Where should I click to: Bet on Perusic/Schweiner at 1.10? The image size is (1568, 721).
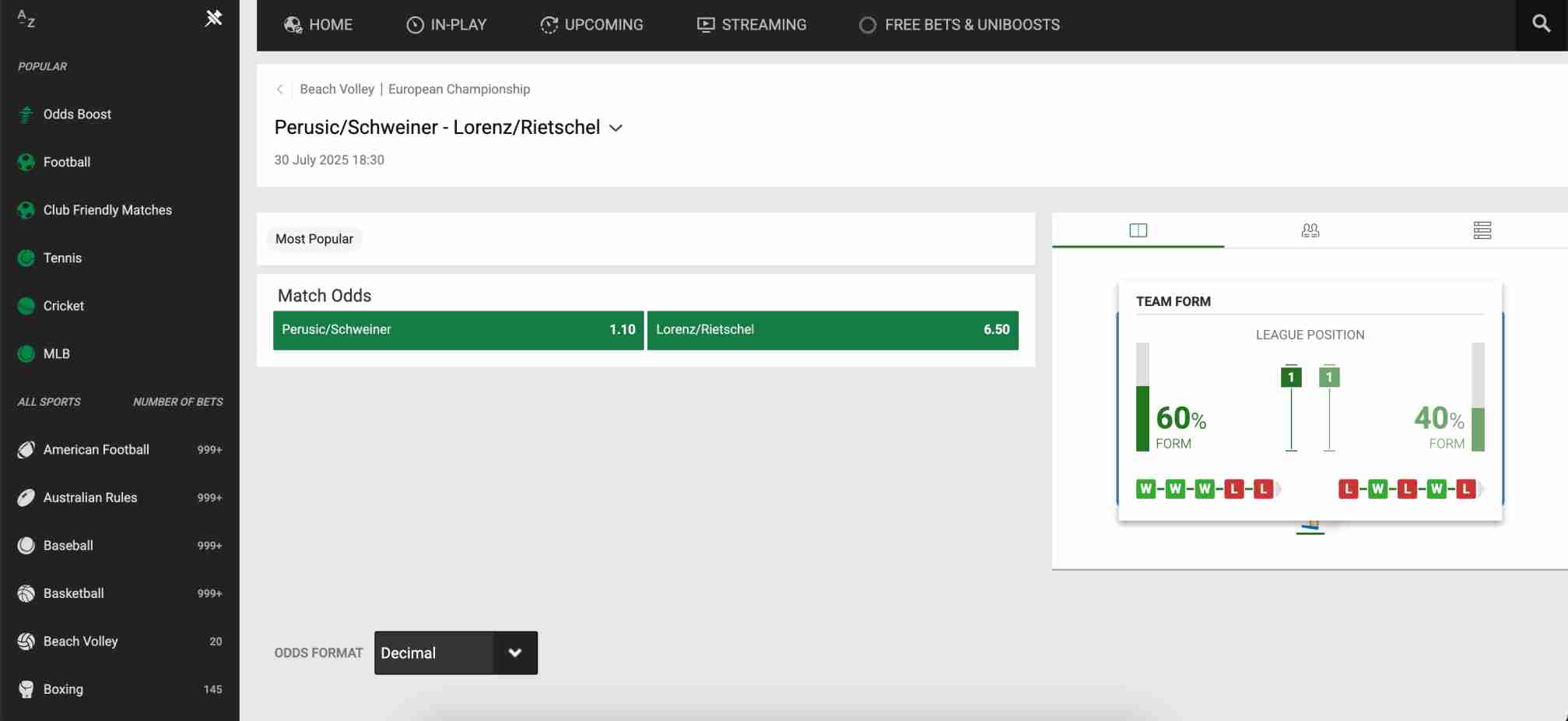pos(458,330)
